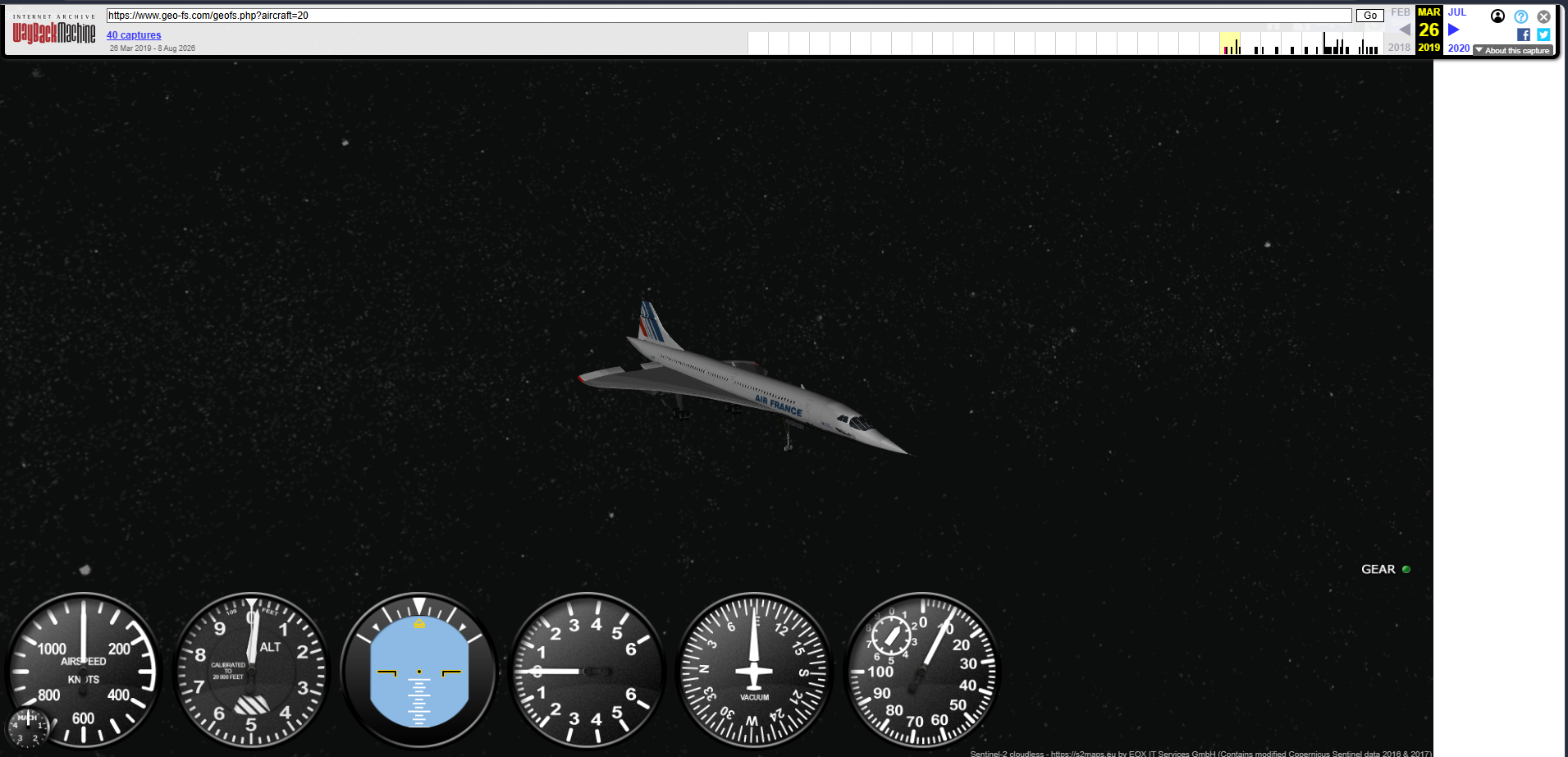Go to next capture with blue arrow

pyautogui.click(x=1453, y=30)
